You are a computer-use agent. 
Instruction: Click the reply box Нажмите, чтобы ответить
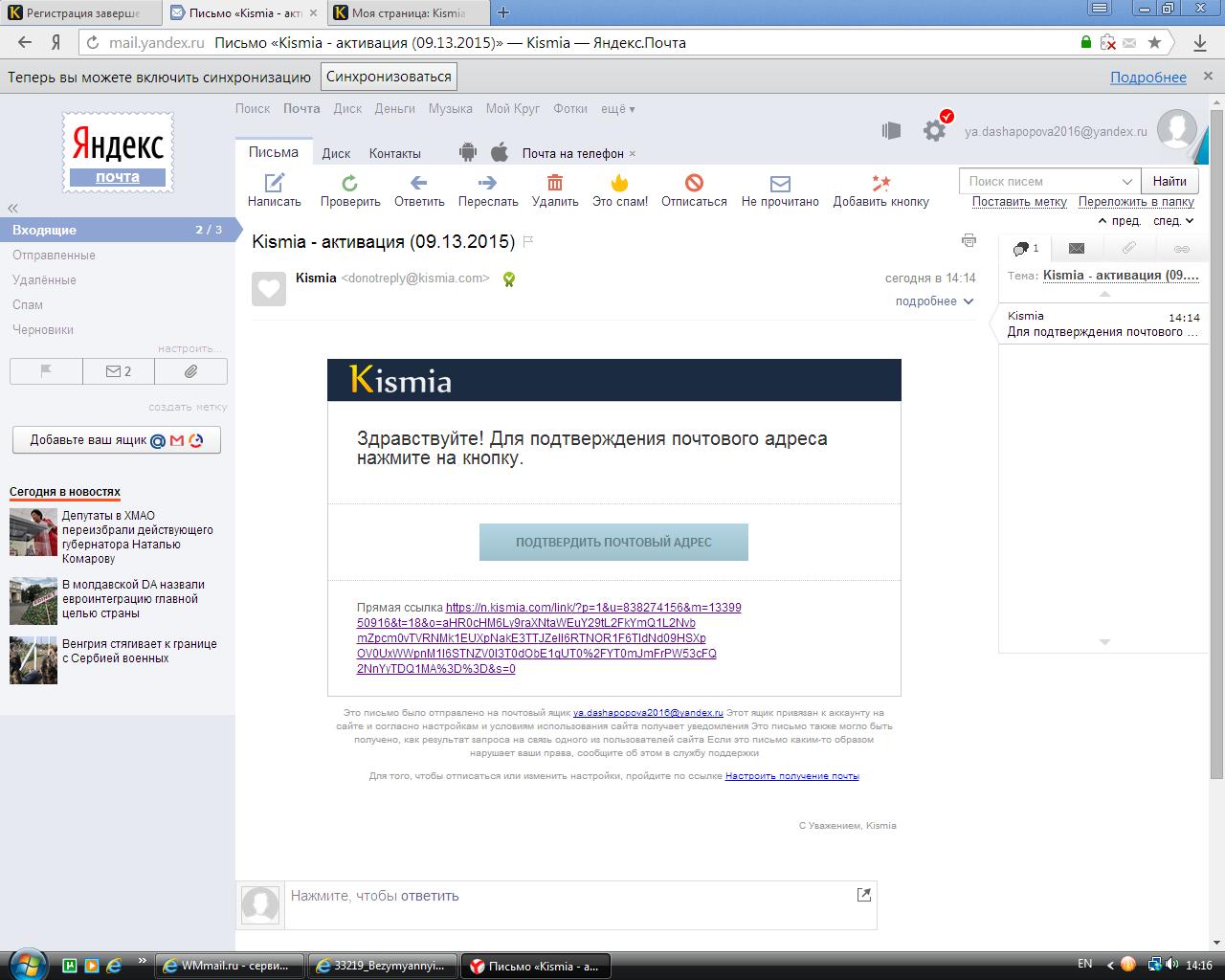pyautogui.click(x=581, y=904)
